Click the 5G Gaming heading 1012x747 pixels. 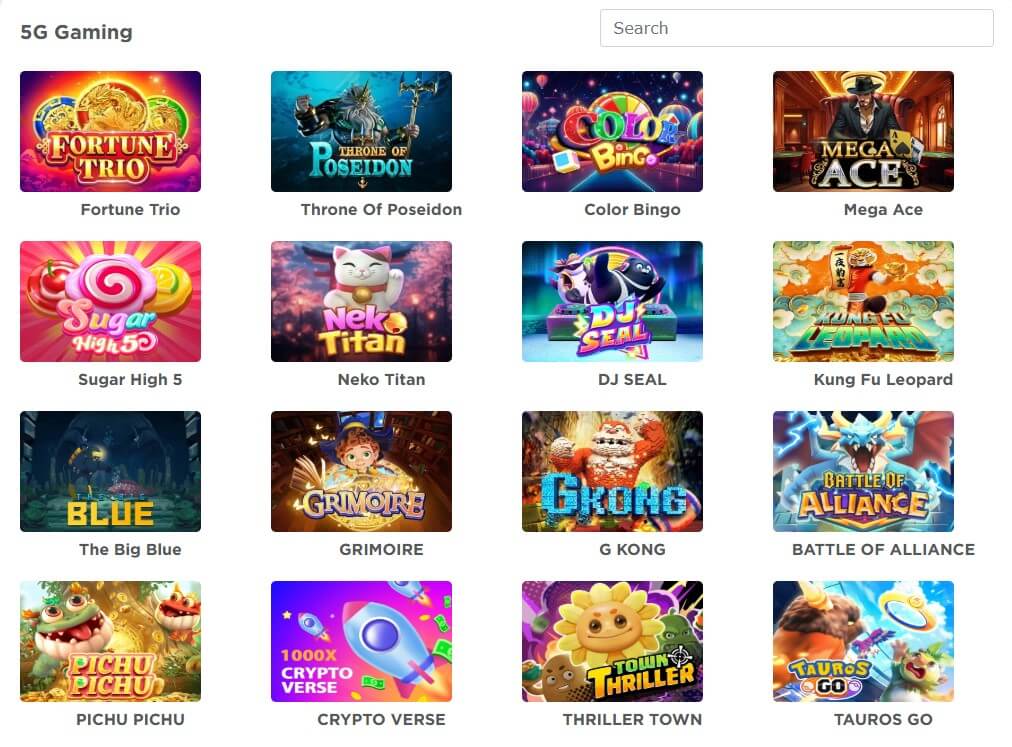click(x=76, y=32)
